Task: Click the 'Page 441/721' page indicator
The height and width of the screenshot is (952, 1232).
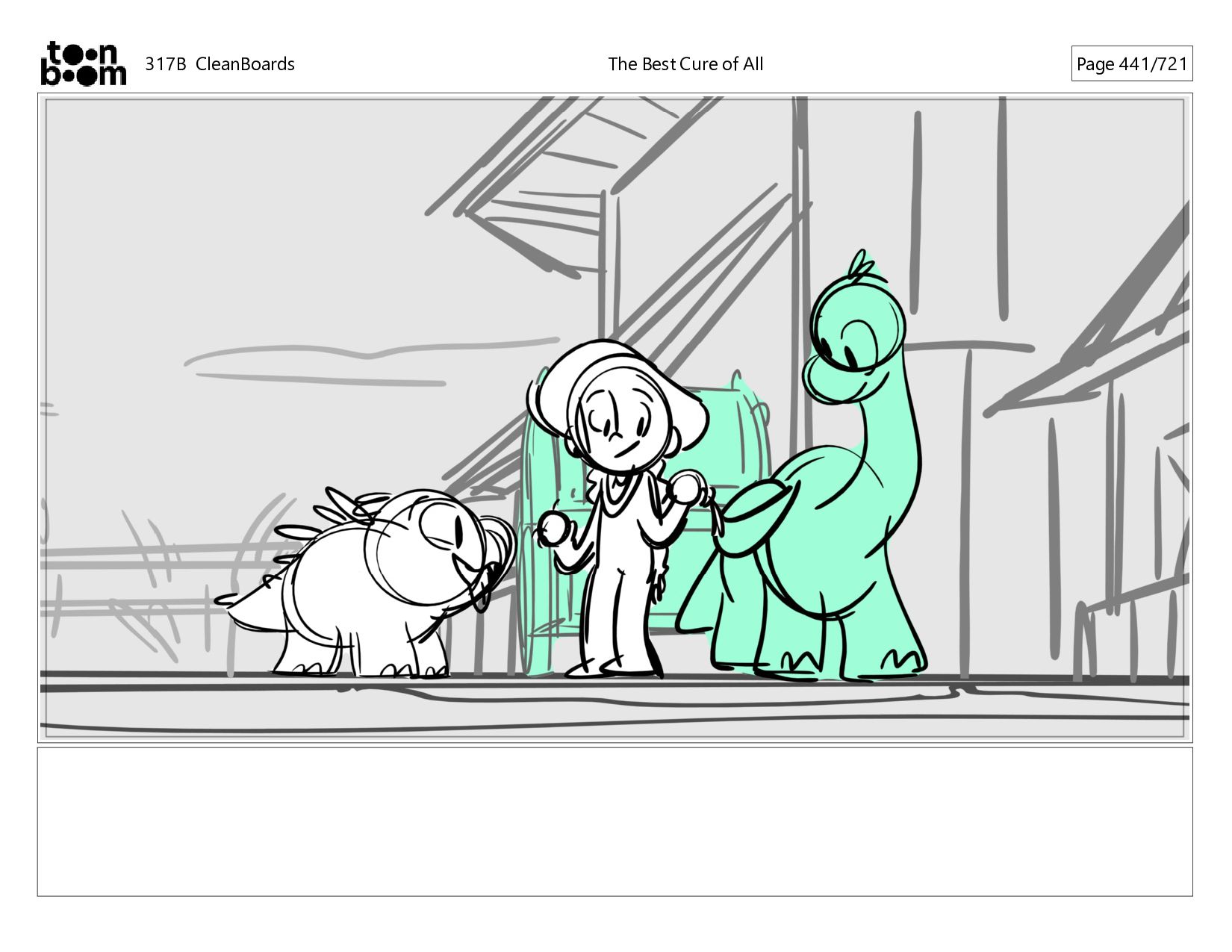Action: tap(1132, 64)
